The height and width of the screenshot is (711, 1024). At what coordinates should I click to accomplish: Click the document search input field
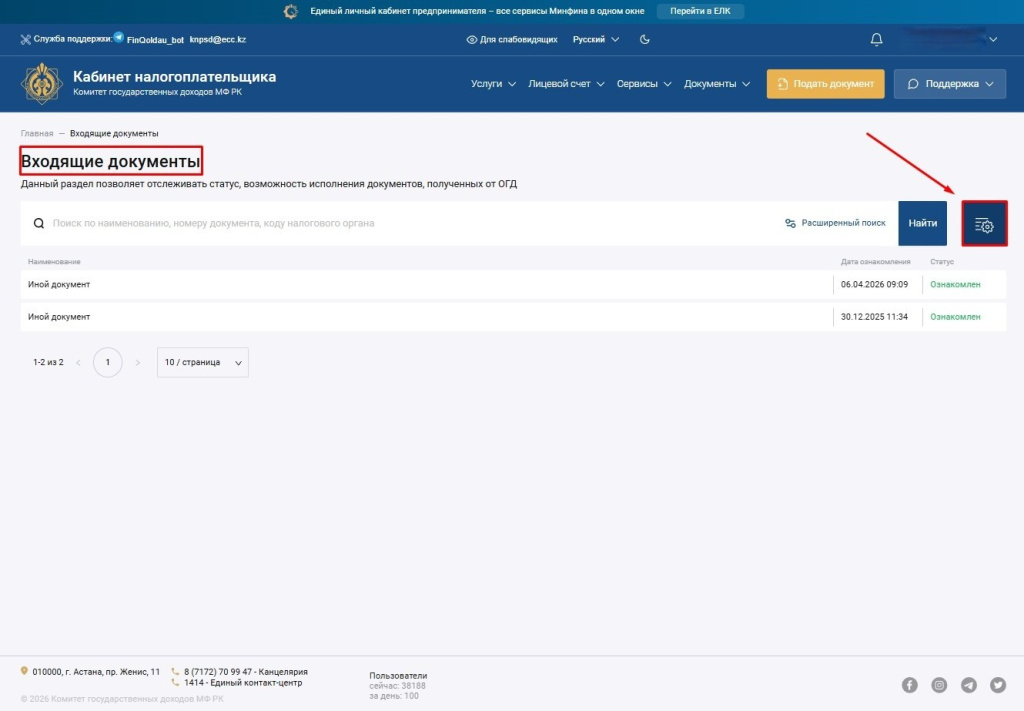pos(400,223)
